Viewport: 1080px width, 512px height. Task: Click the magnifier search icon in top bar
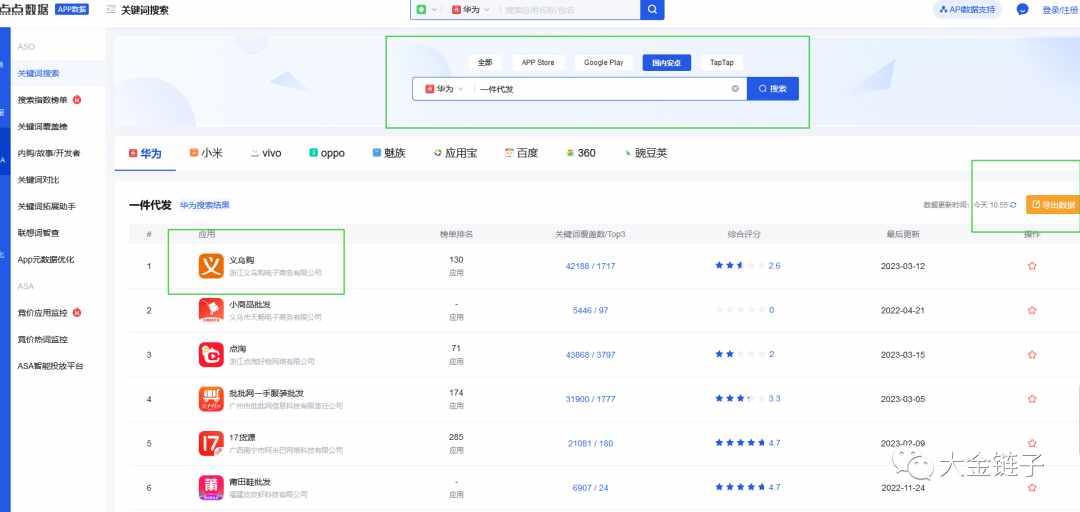point(652,10)
